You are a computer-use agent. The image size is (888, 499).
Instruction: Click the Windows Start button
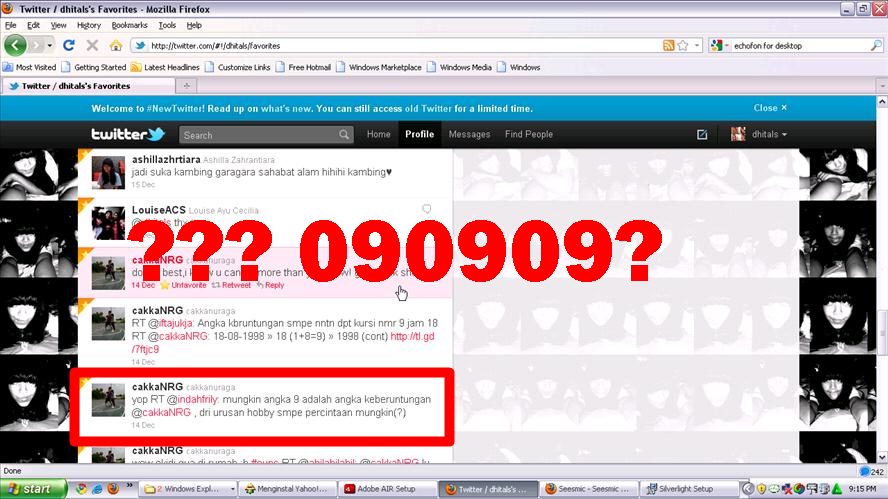click(x=33, y=488)
